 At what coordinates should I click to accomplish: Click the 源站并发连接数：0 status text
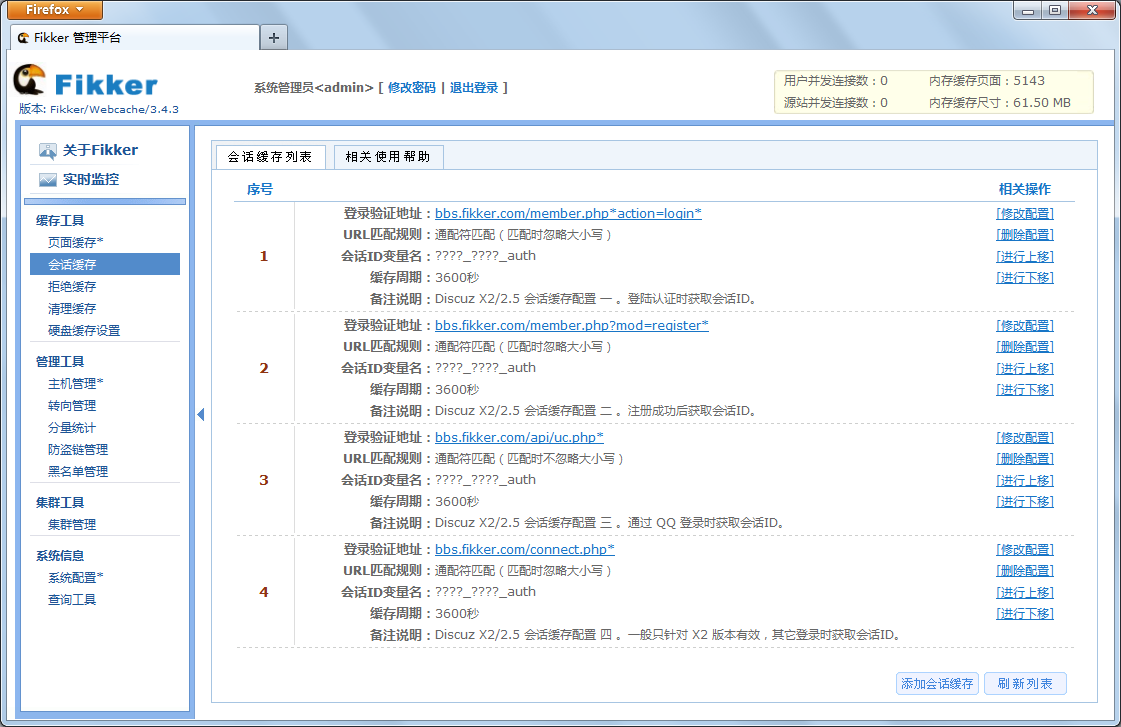click(x=836, y=103)
